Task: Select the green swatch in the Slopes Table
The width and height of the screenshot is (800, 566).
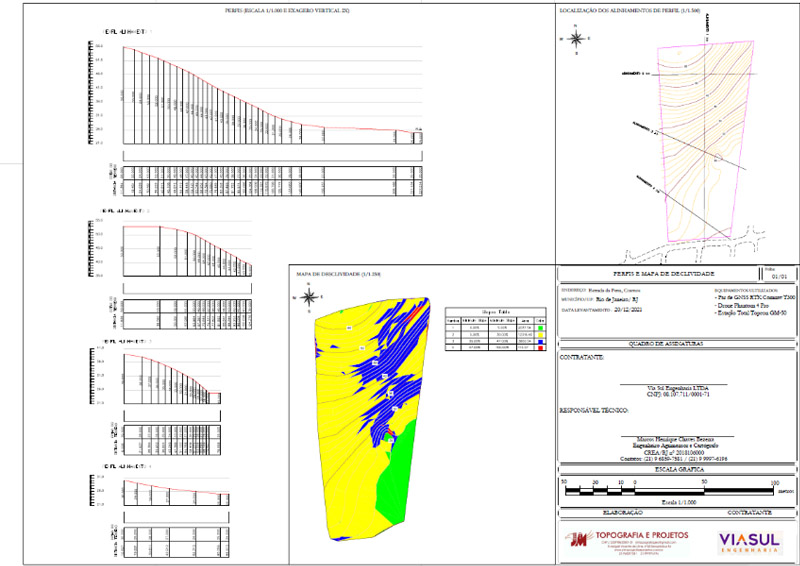Action: click(x=541, y=327)
